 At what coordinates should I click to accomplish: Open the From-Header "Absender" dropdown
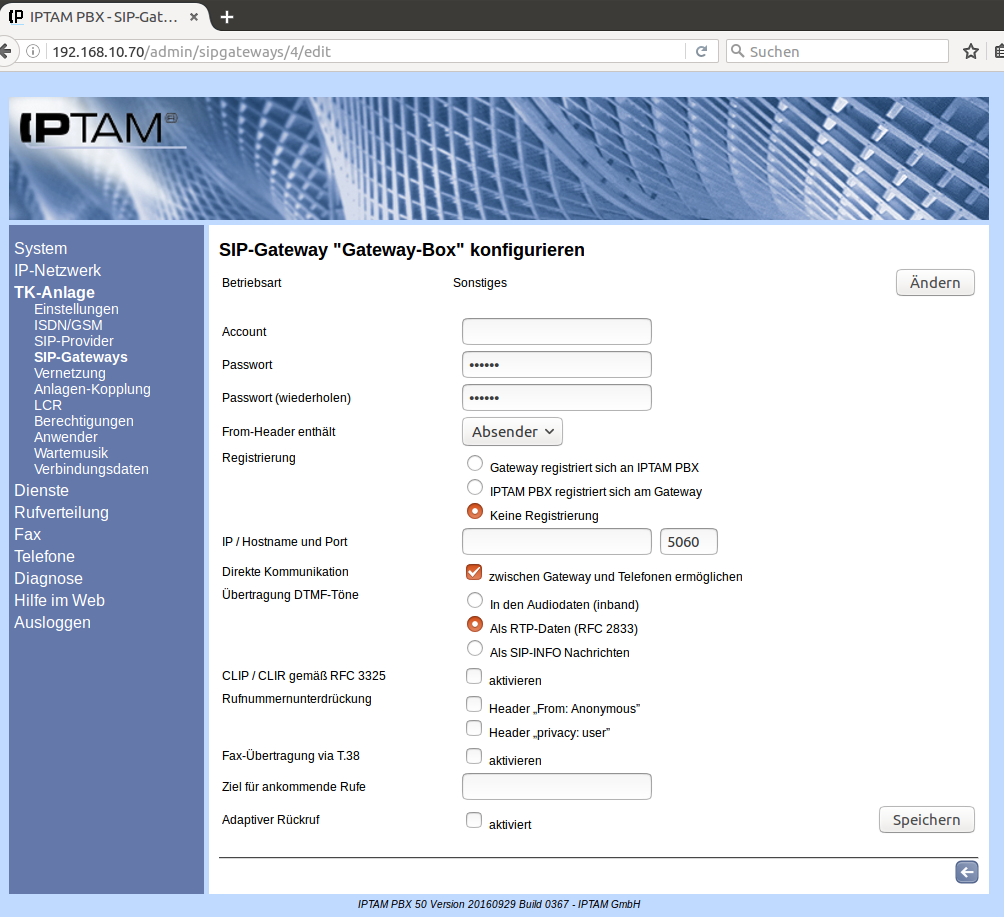coord(512,432)
